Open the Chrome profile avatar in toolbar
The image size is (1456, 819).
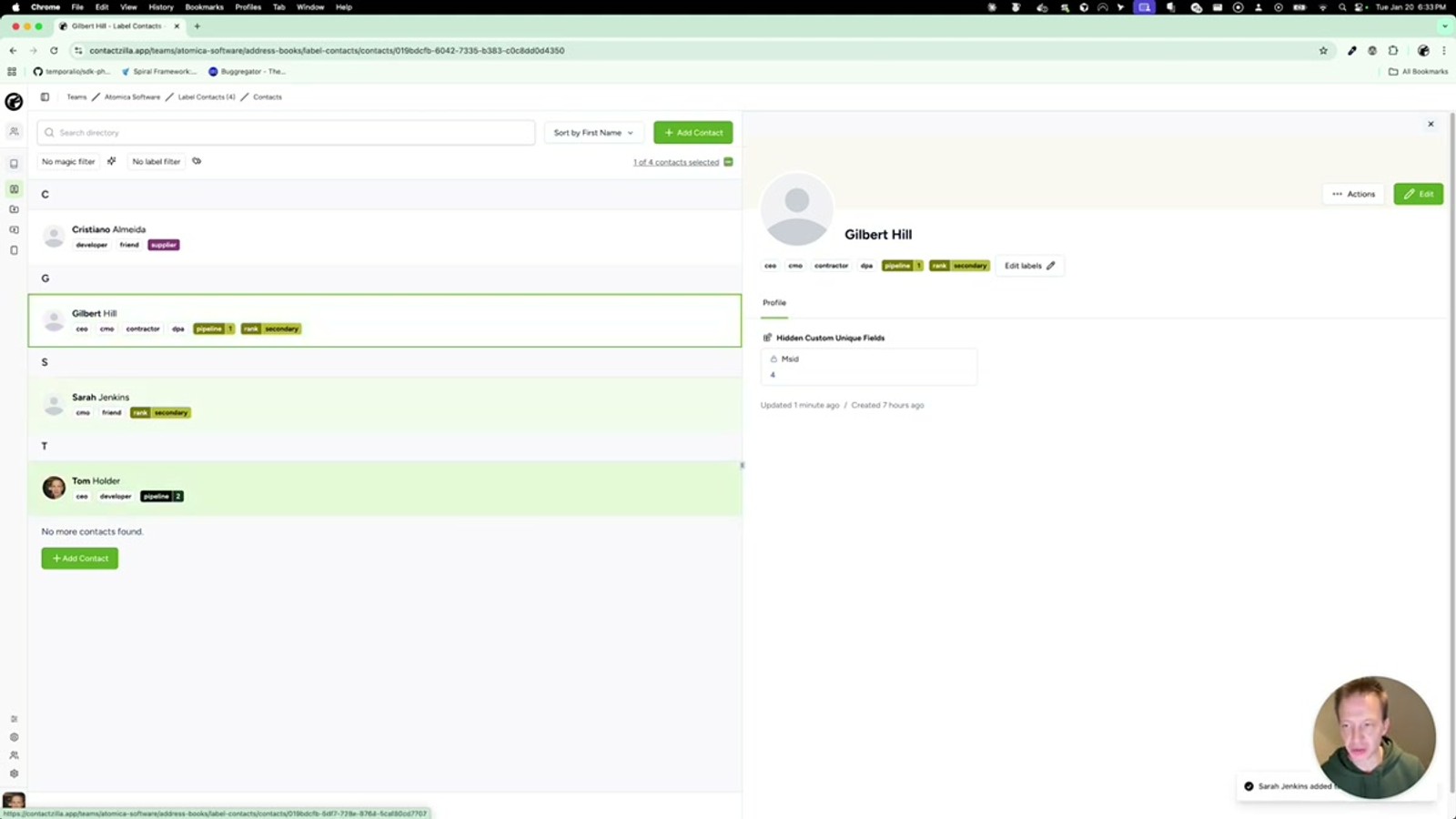[1423, 51]
